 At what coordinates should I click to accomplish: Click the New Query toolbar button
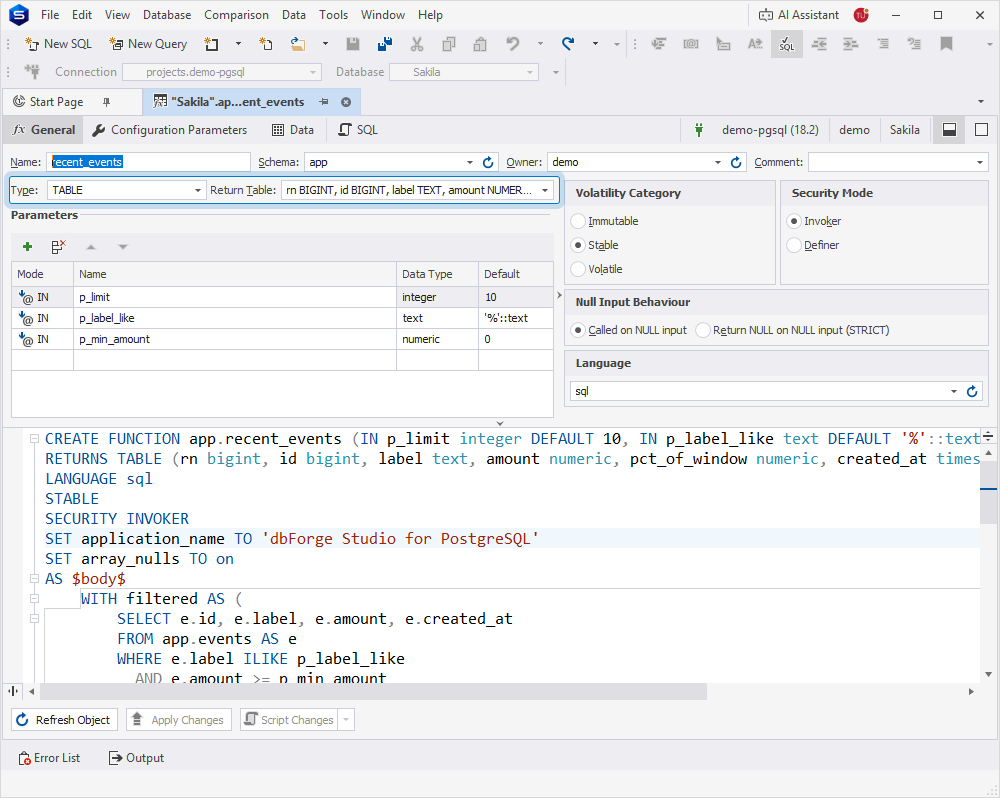pyautogui.click(x=148, y=44)
